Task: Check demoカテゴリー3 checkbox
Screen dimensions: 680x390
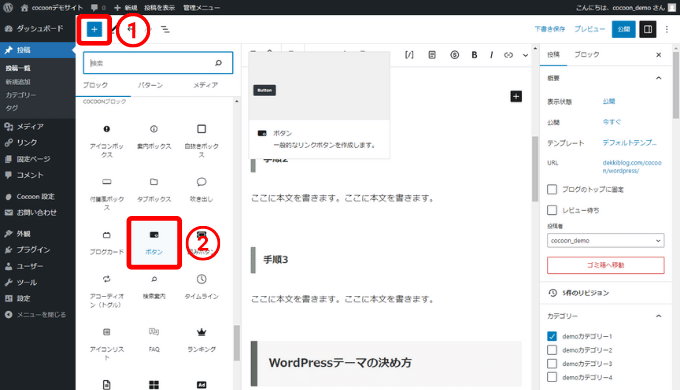Action: [552, 364]
